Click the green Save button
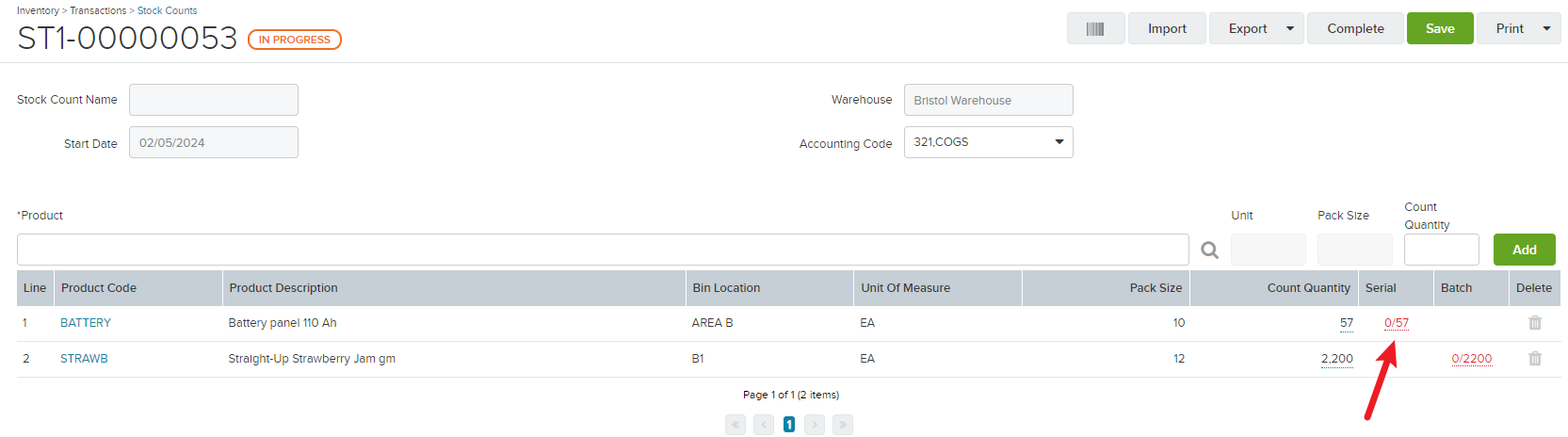The height and width of the screenshot is (437, 1568). point(1440,28)
